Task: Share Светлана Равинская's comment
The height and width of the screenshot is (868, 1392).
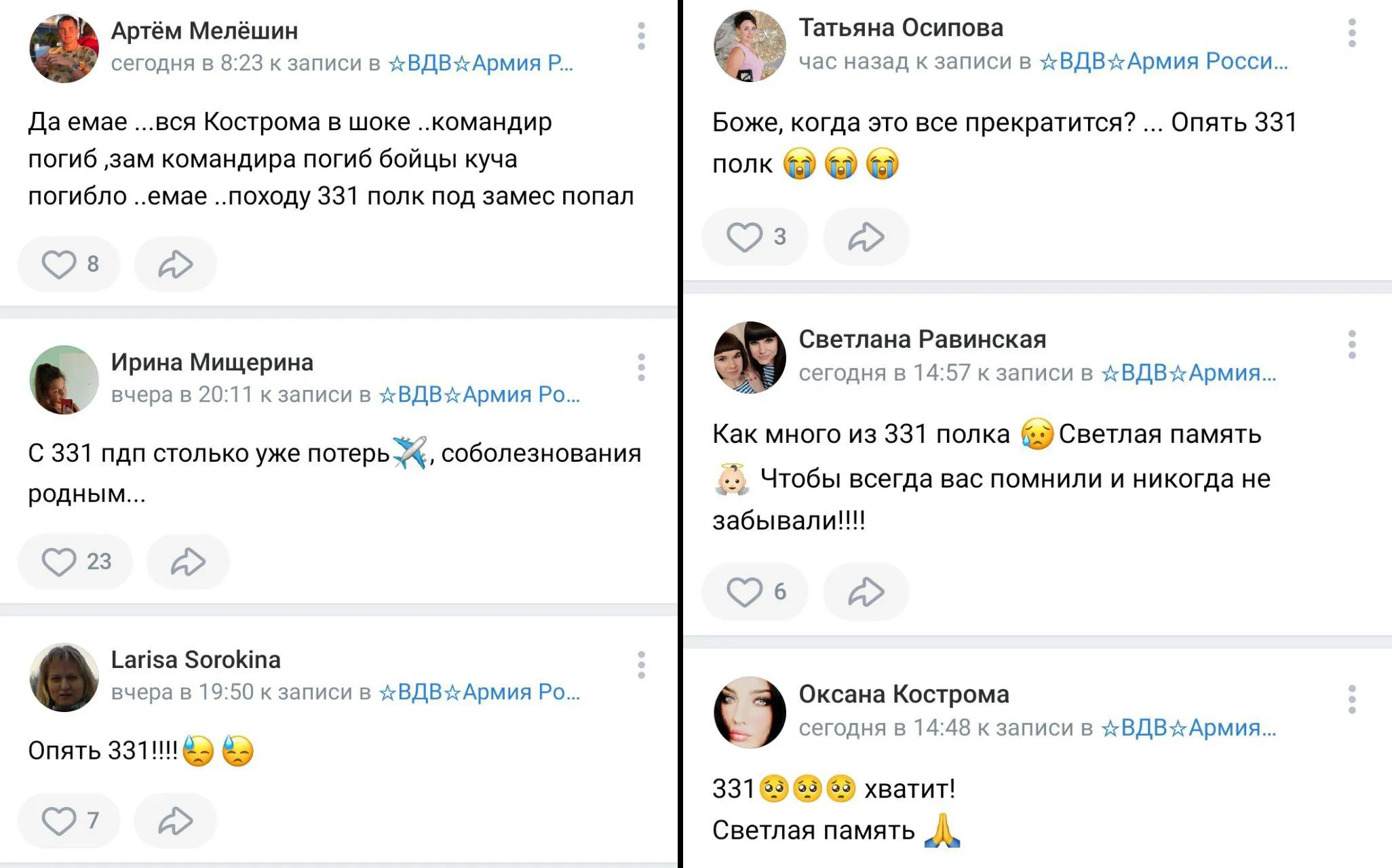Action: pyautogui.click(x=866, y=592)
